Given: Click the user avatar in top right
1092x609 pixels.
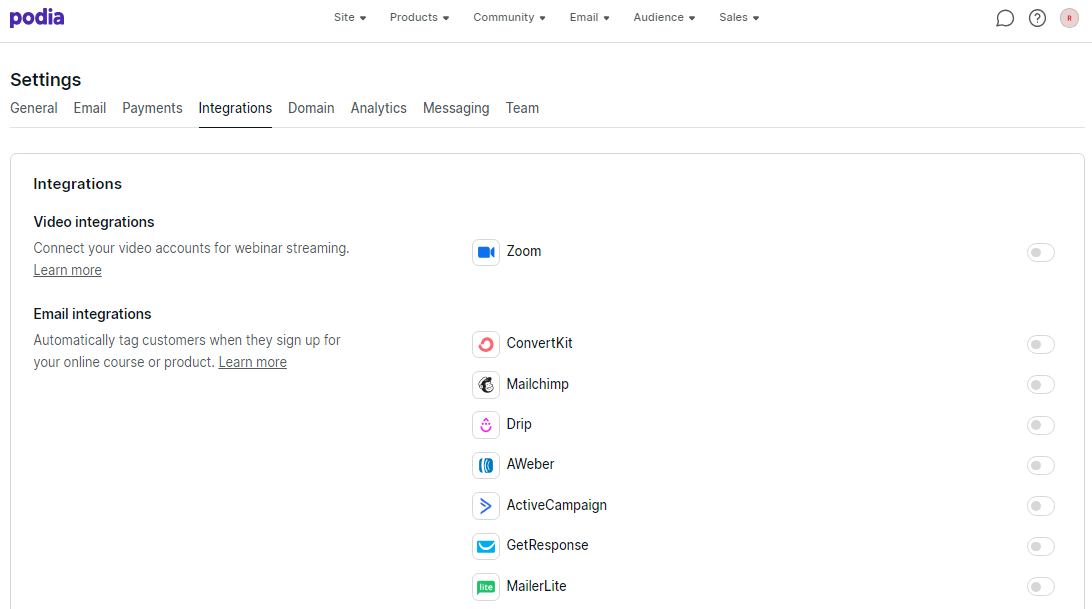Looking at the screenshot, I should click(x=1069, y=17).
